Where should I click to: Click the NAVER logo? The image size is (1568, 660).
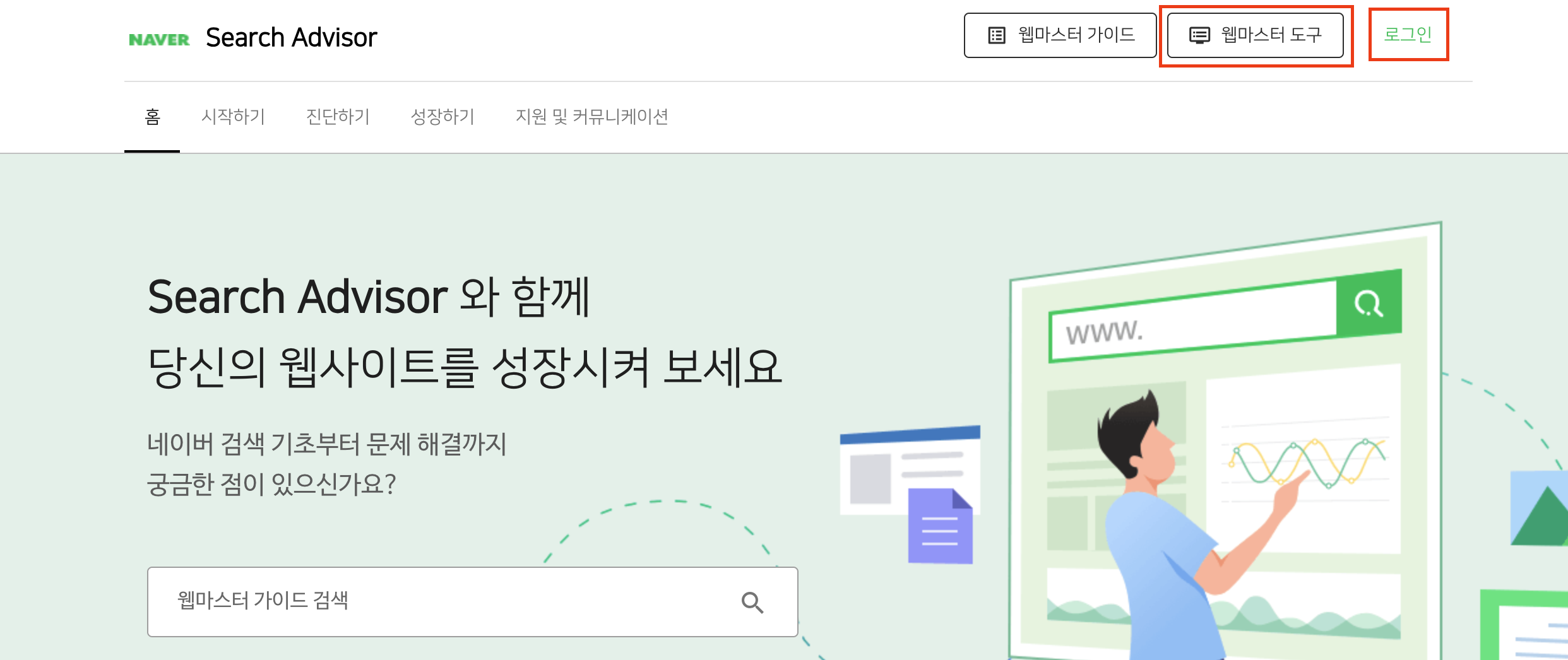pyautogui.click(x=159, y=40)
